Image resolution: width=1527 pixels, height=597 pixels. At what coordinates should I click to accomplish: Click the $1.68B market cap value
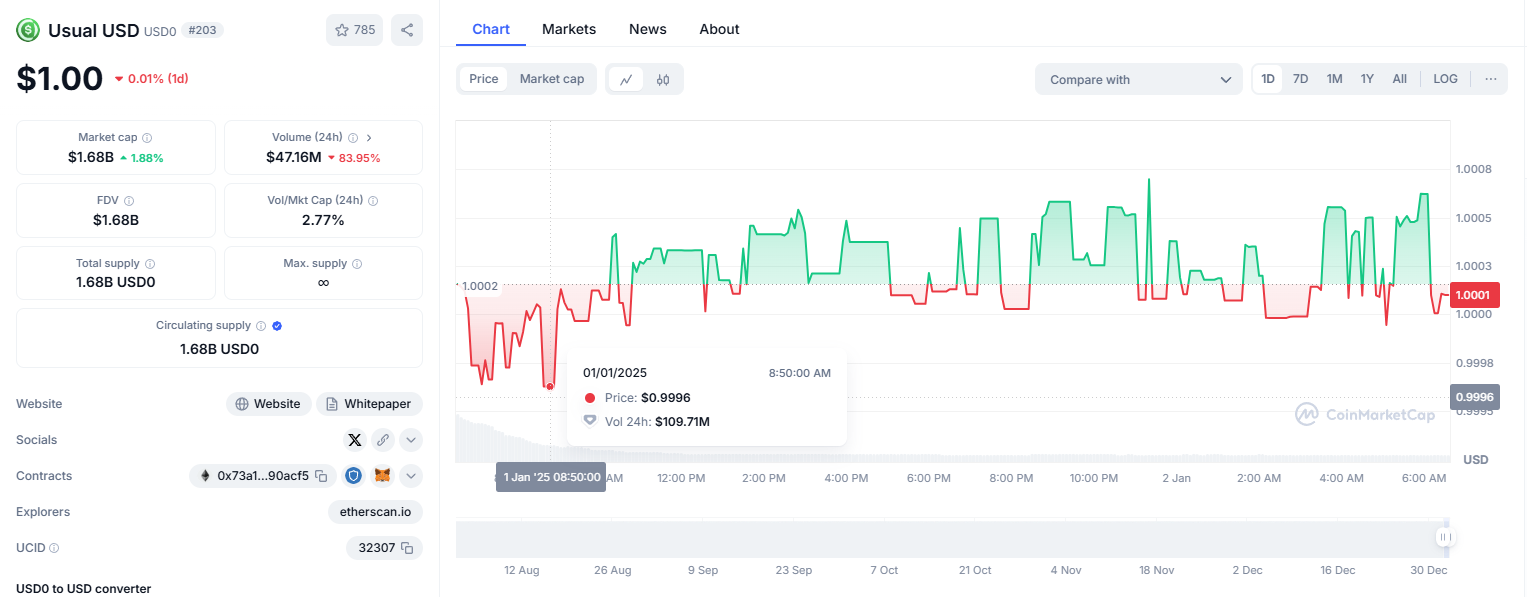point(91,157)
